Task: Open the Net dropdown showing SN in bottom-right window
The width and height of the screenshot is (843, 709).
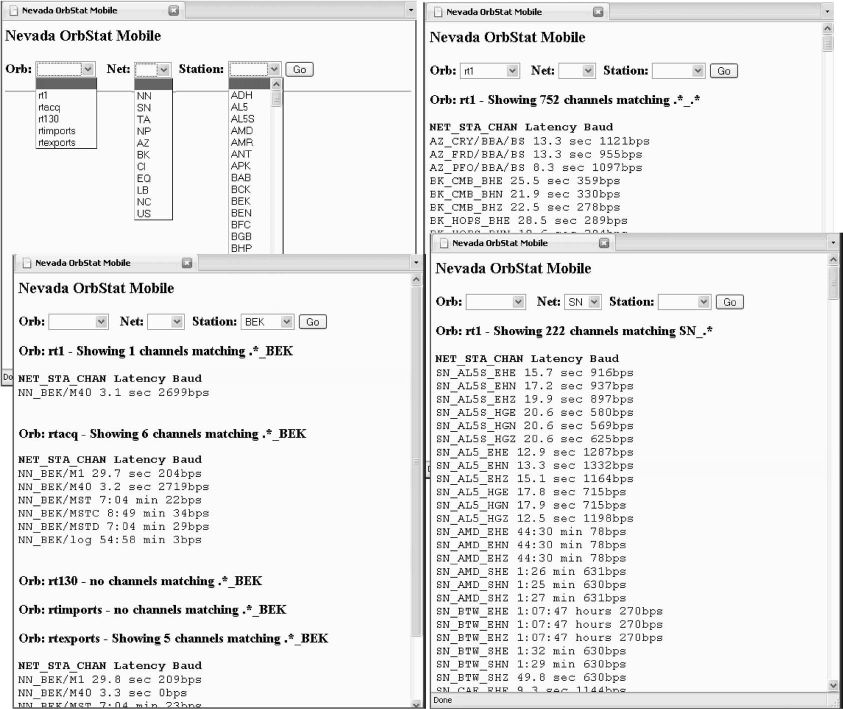Action: [583, 302]
